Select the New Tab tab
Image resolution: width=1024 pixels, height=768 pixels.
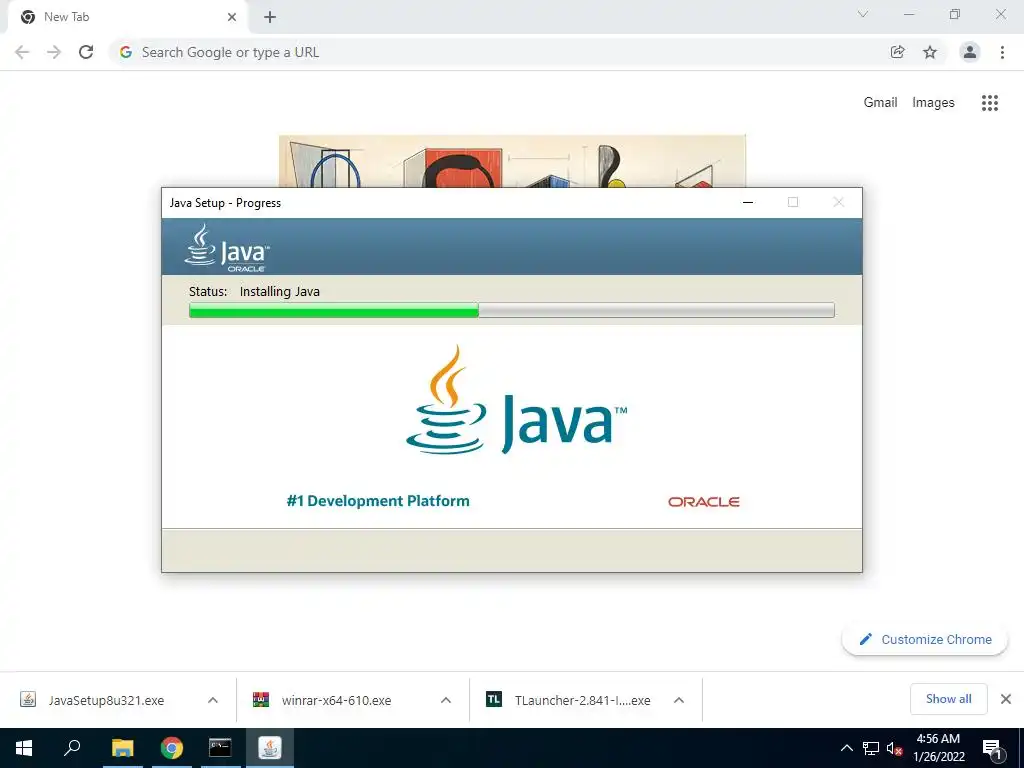coord(127,17)
